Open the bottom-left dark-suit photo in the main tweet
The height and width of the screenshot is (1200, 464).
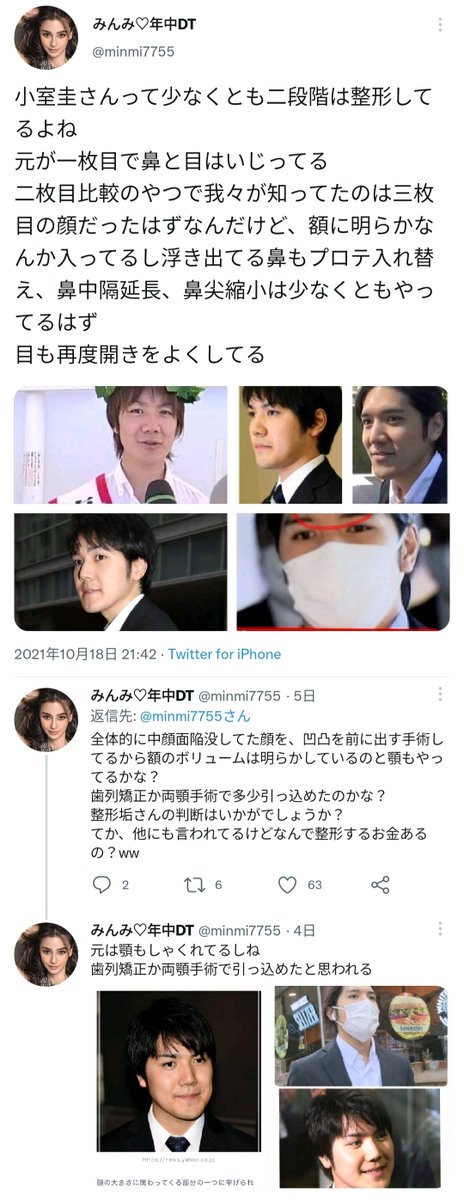(x=121, y=571)
